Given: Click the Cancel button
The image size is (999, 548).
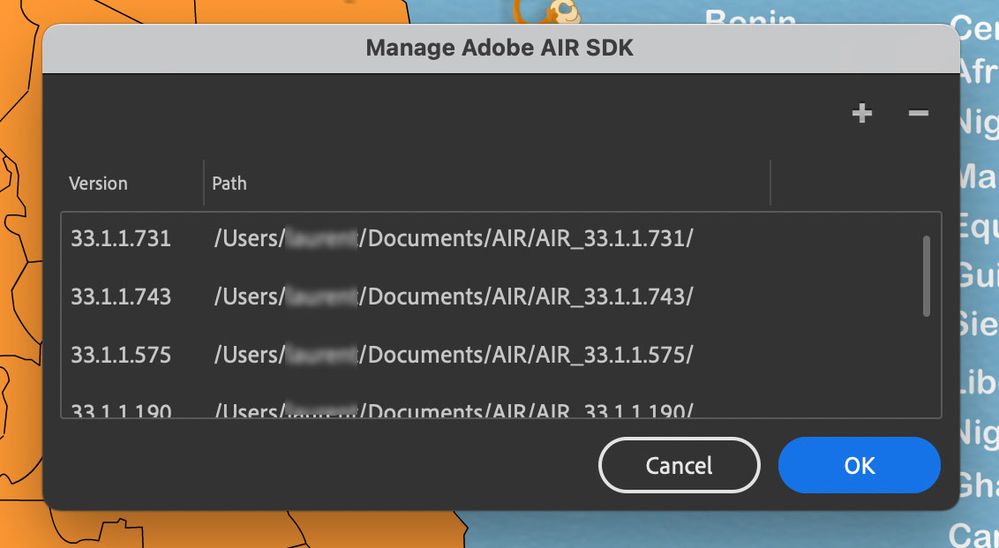Looking at the screenshot, I should click(679, 465).
